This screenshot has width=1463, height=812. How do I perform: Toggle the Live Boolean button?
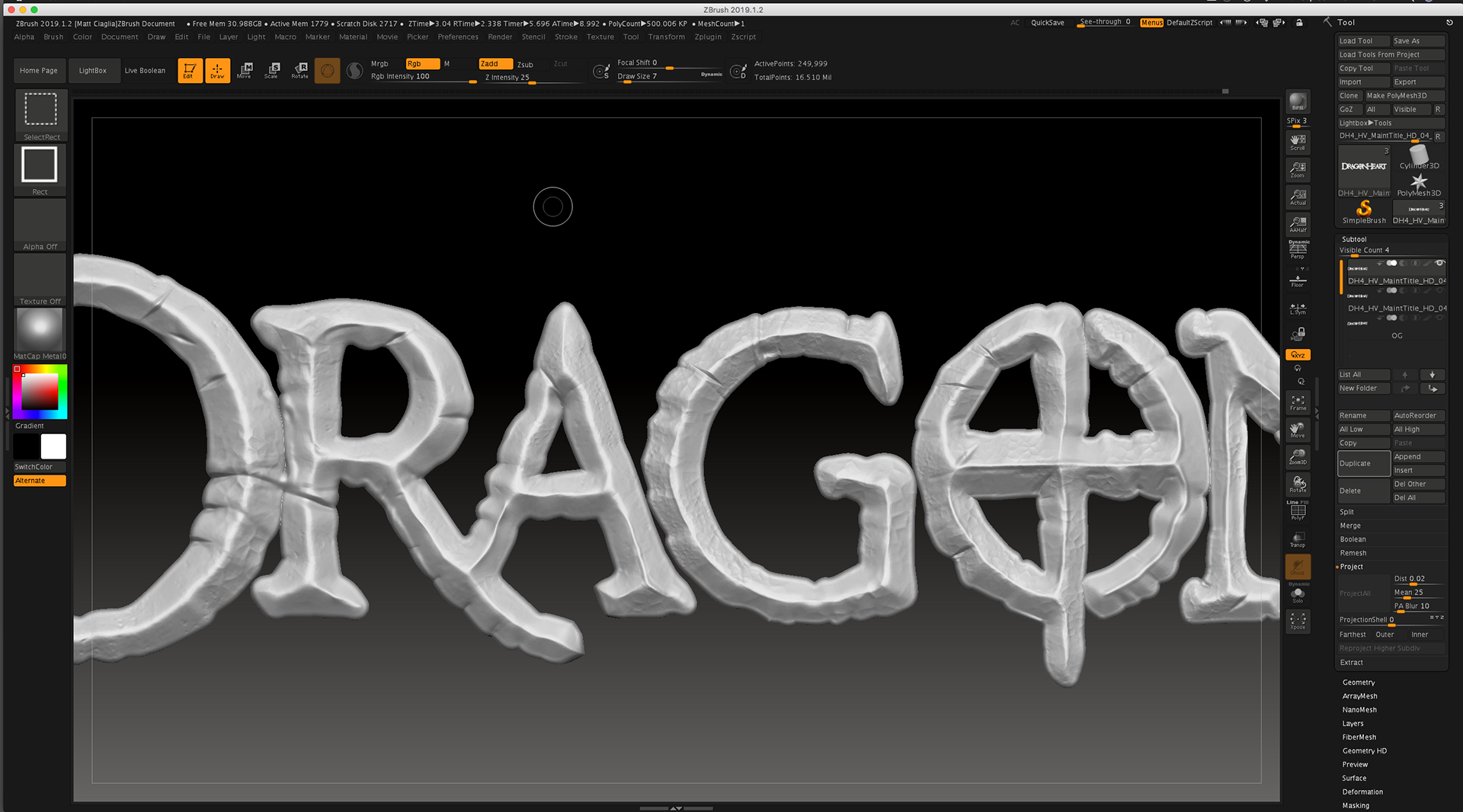[x=145, y=71]
